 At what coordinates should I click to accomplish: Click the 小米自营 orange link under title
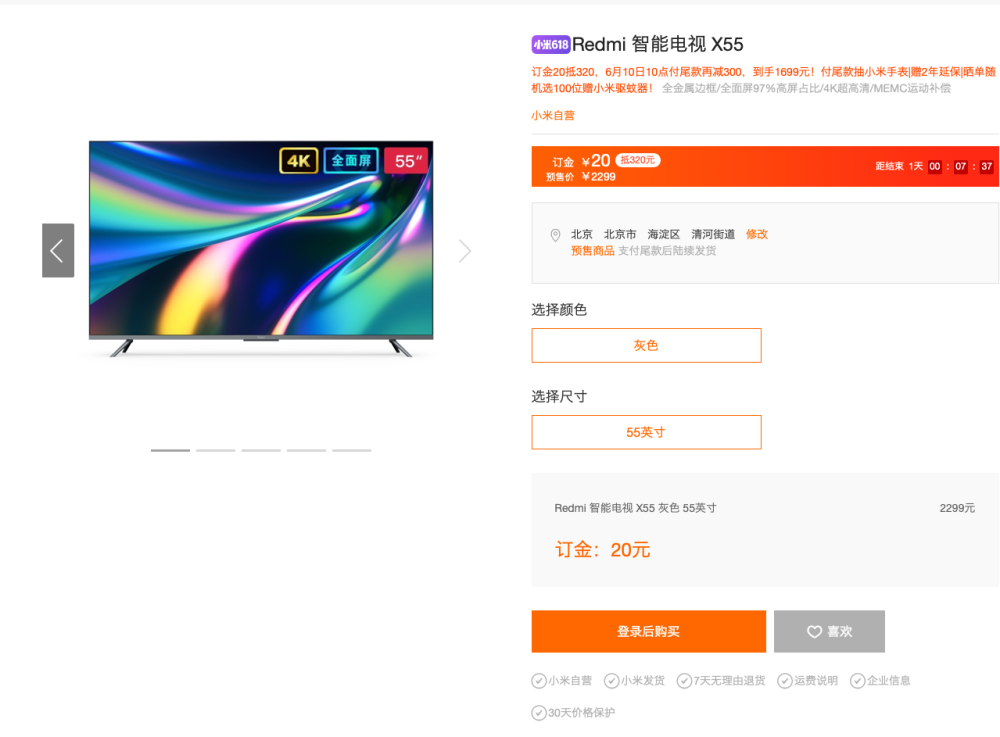click(x=553, y=115)
